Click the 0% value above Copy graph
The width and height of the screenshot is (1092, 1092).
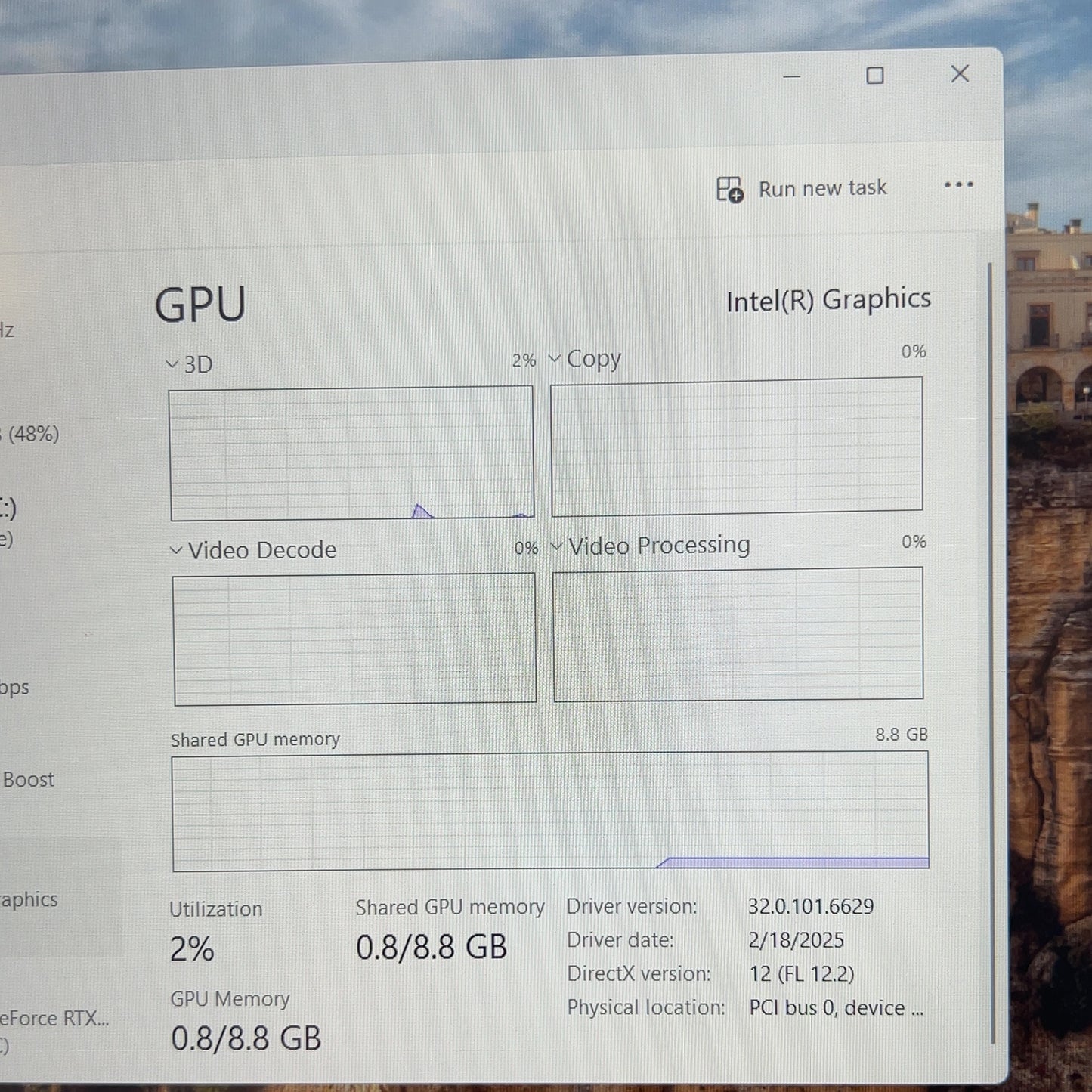point(914,351)
